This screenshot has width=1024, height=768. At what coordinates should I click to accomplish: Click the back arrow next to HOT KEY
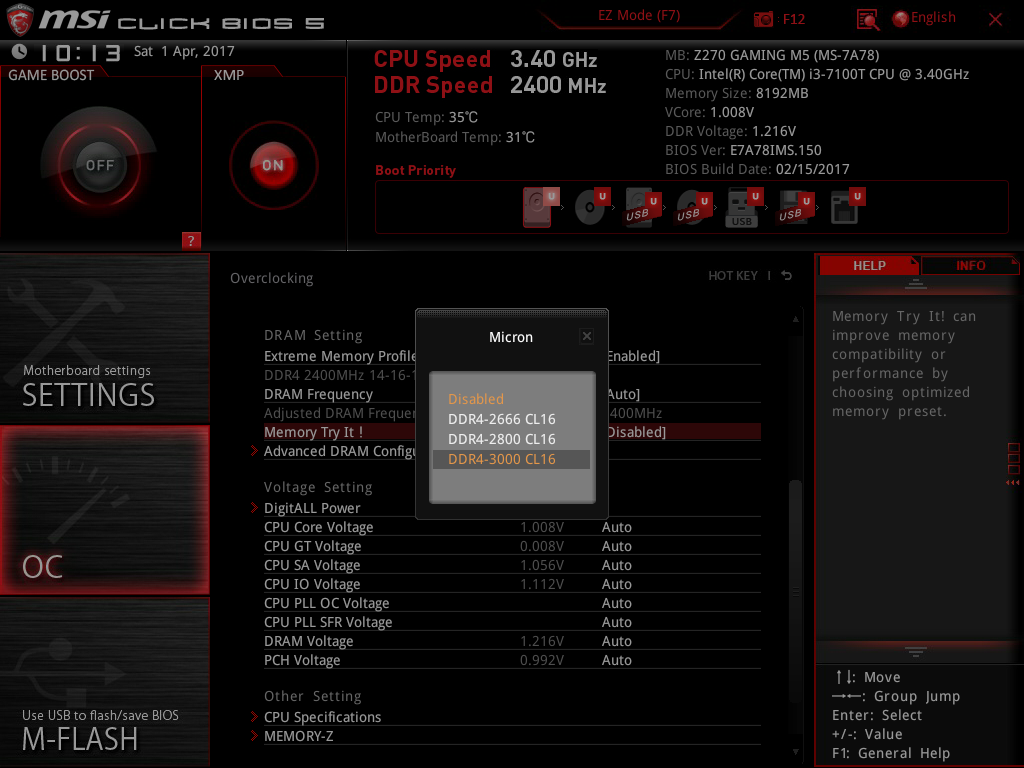787,276
